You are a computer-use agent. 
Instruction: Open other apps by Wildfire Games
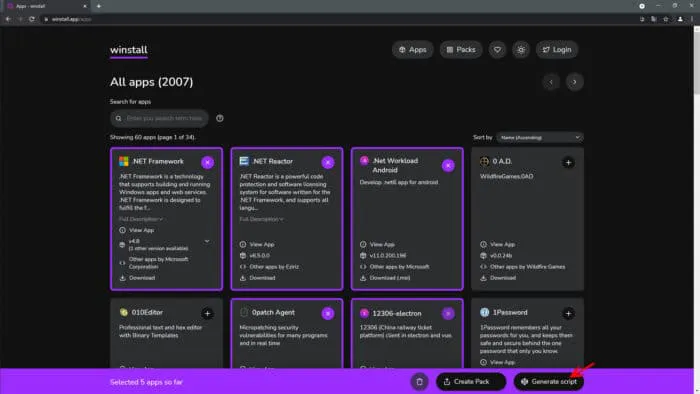coord(523,267)
